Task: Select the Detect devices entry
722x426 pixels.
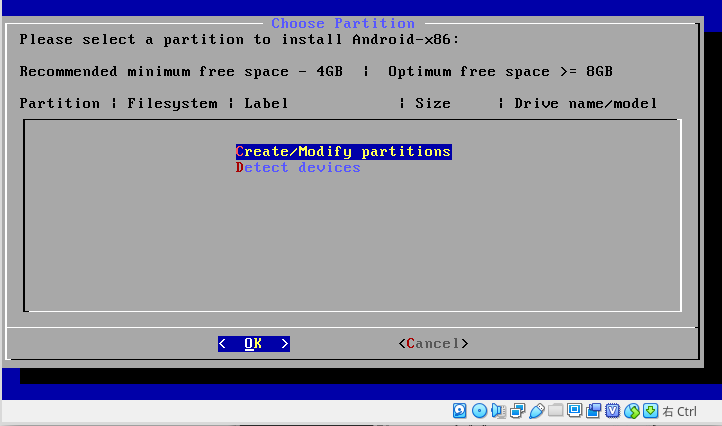Action: coord(298,168)
